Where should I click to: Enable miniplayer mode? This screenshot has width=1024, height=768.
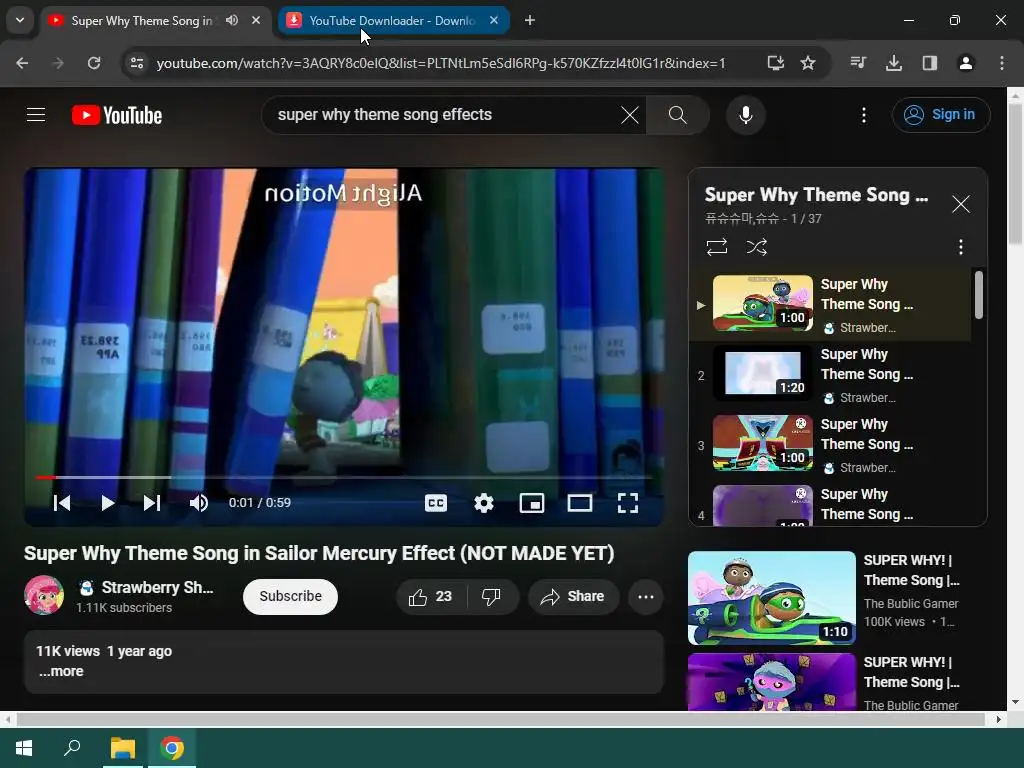532,503
